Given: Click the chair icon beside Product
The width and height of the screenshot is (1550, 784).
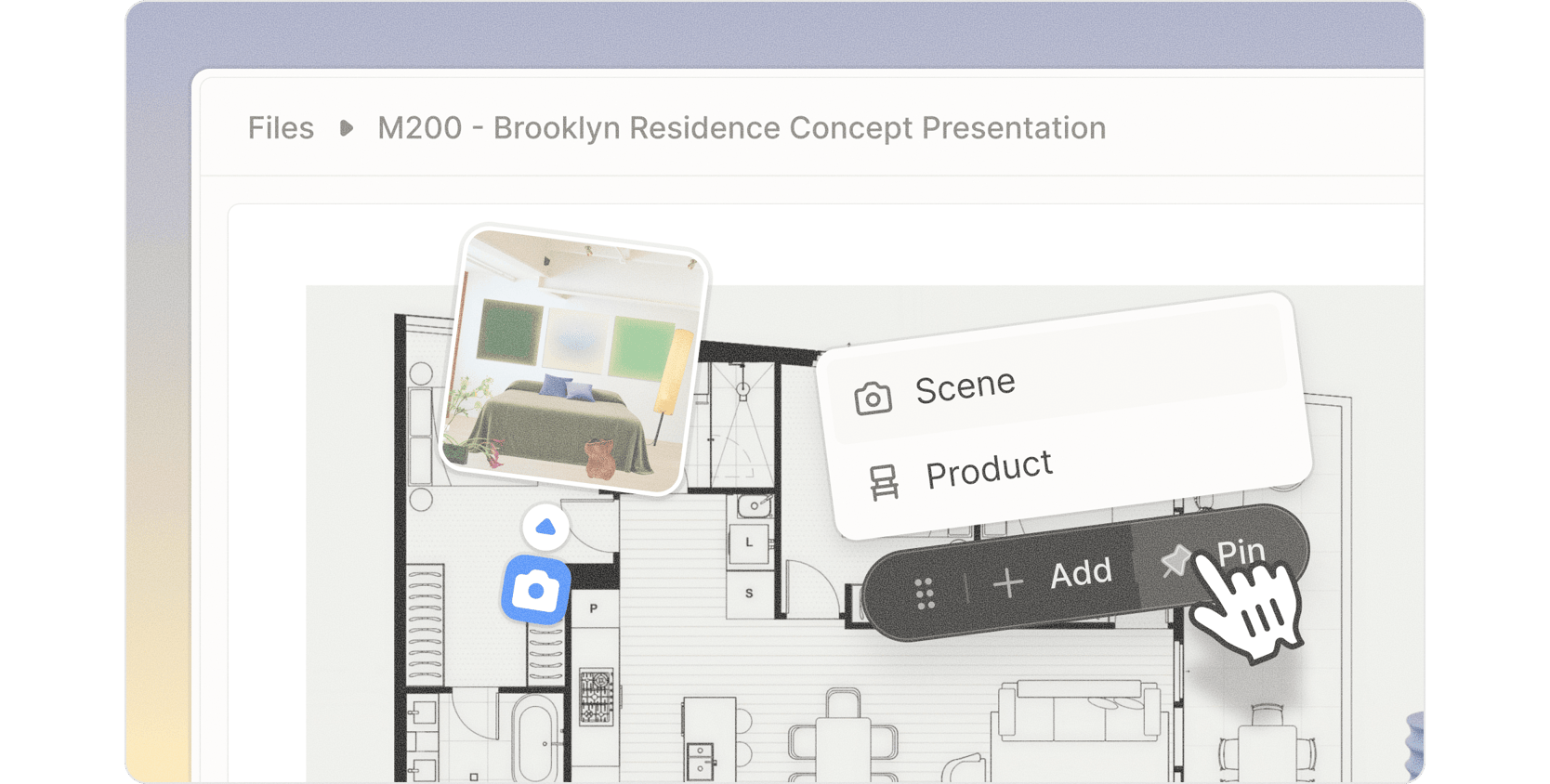Looking at the screenshot, I should coord(884,483).
